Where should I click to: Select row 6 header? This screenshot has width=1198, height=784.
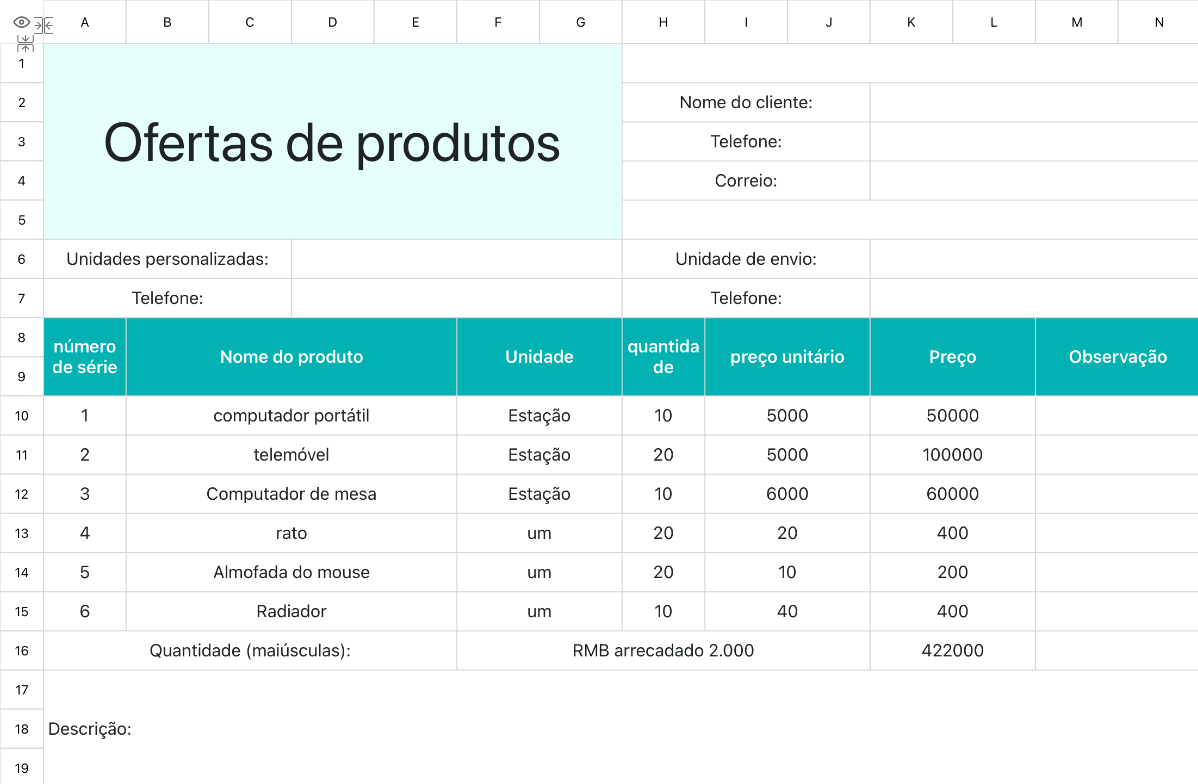click(21, 259)
